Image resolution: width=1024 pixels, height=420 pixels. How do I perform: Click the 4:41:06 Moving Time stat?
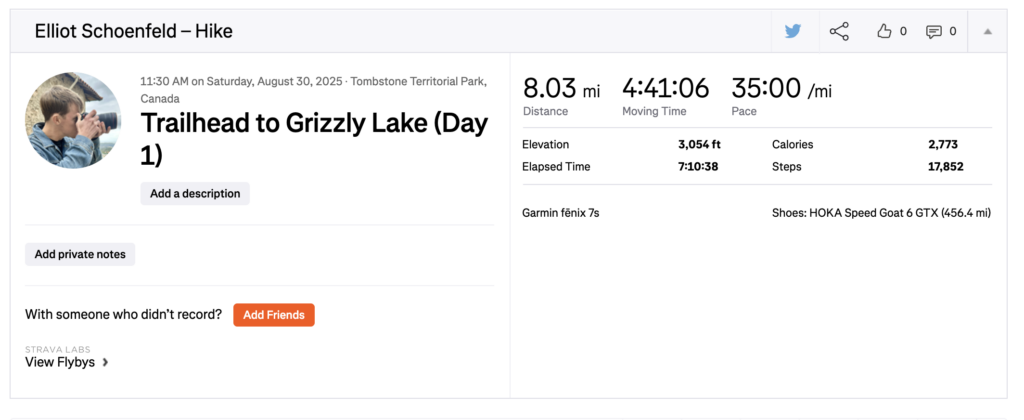pos(665,90)
